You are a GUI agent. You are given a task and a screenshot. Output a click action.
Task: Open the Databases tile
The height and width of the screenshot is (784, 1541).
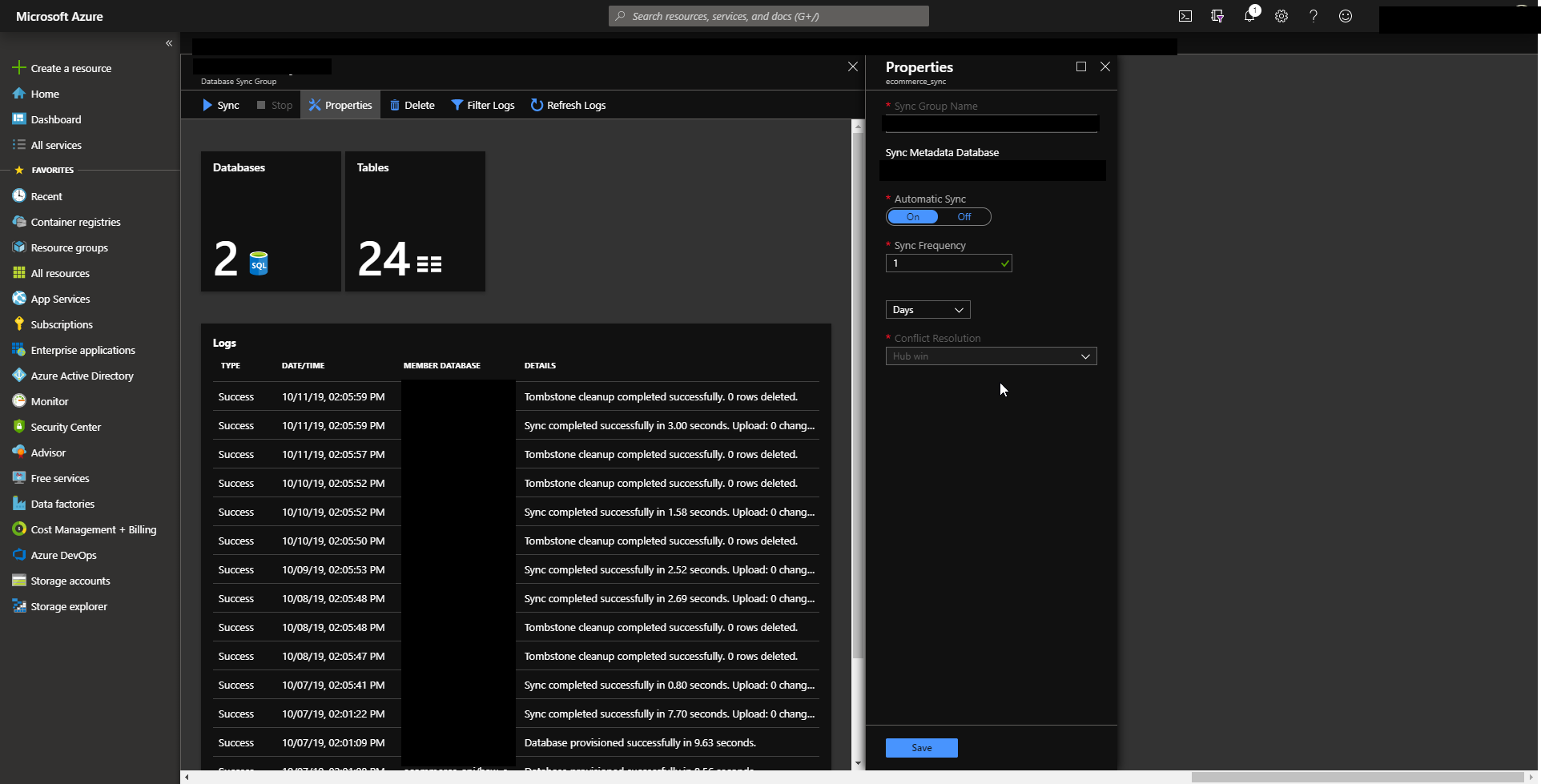click(x=271, y=221)
